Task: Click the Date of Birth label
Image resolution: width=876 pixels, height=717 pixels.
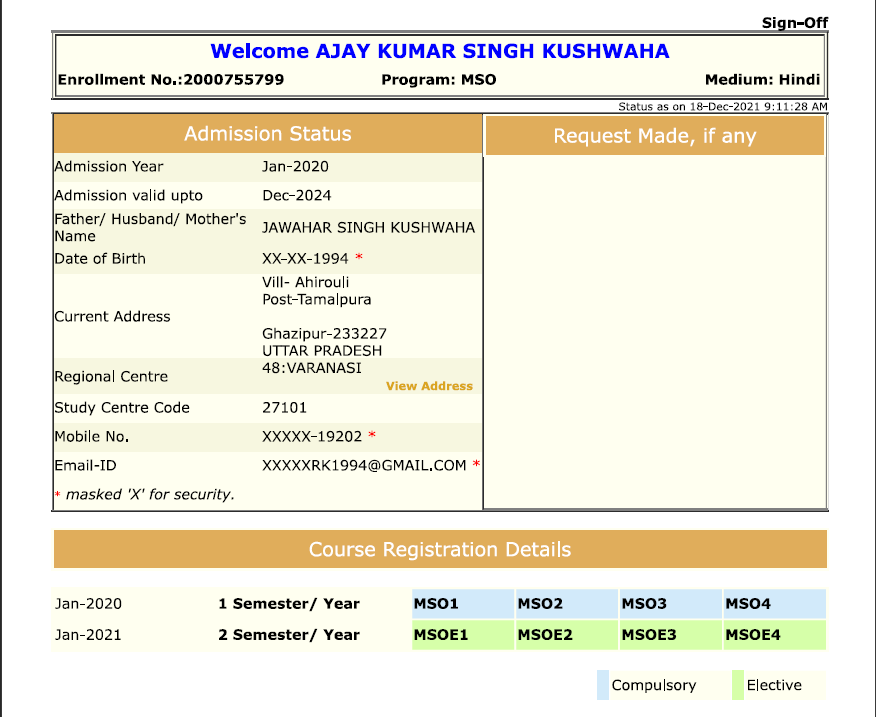Action: point(100,259)
